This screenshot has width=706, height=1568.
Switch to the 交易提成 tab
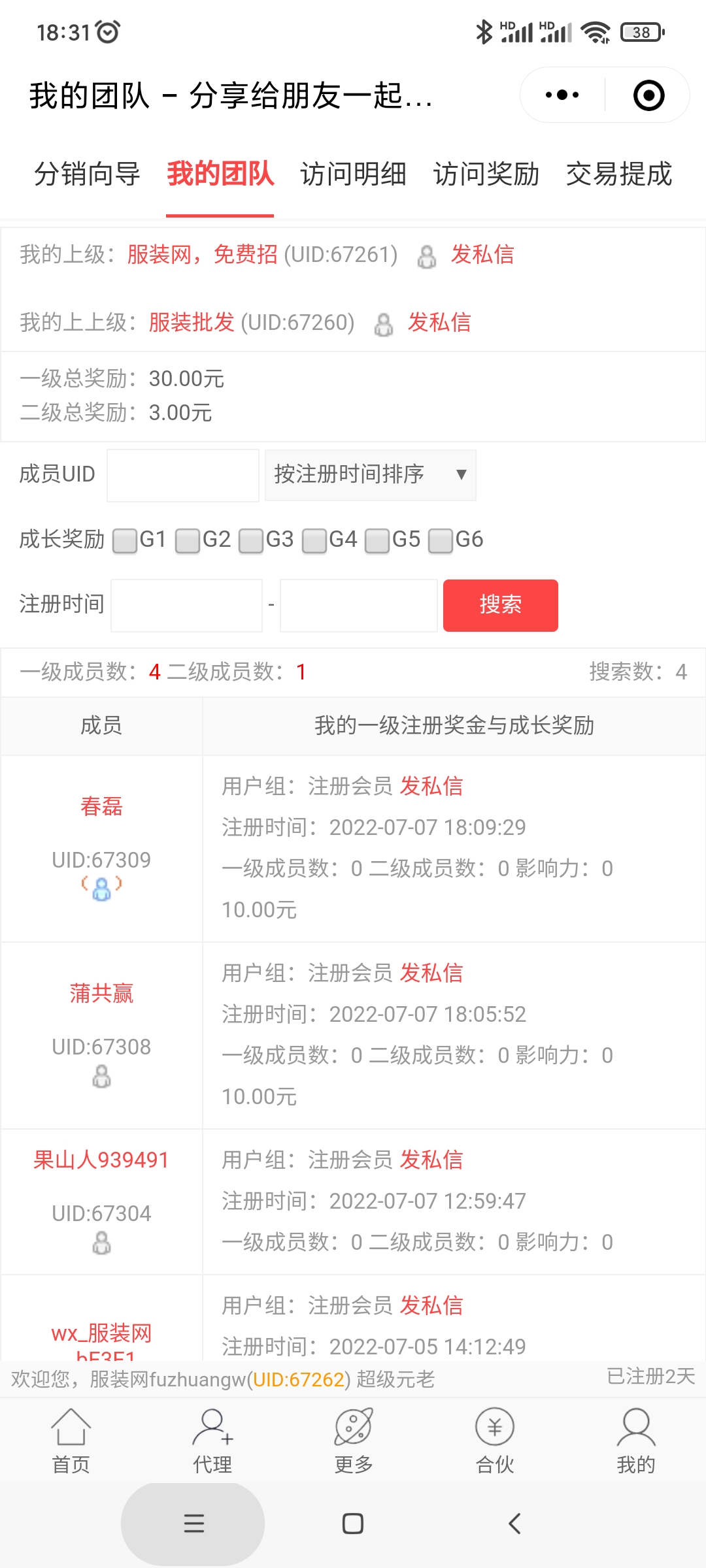click(618, 174)
